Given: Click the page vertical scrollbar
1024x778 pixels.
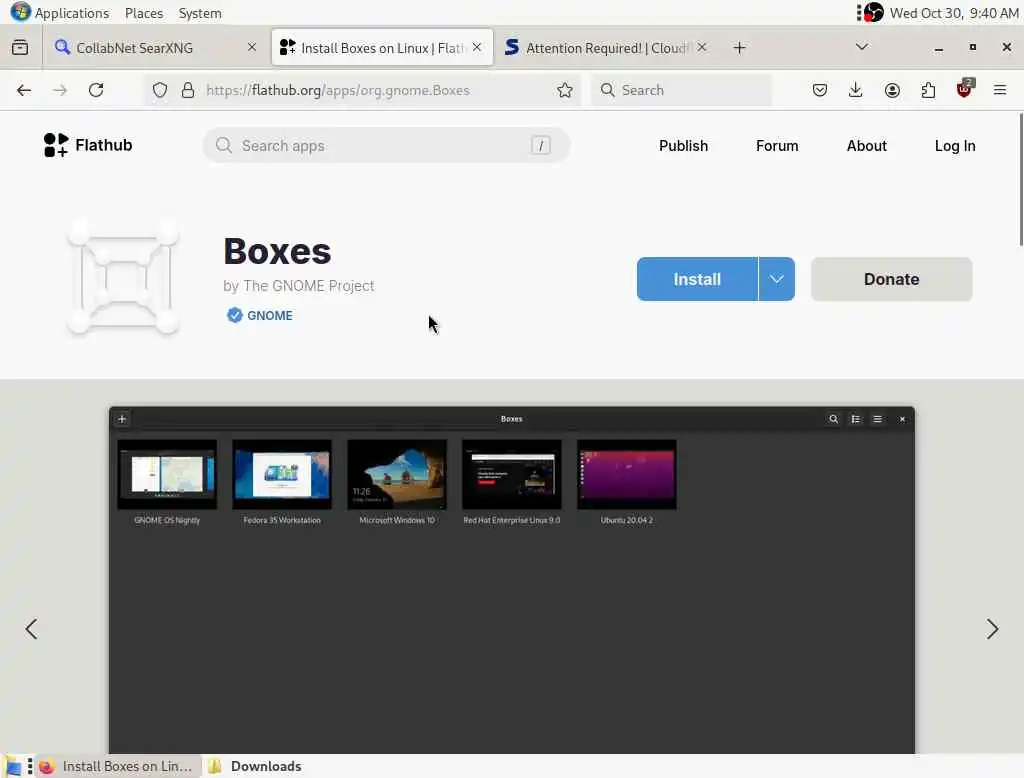Looking at the screenshot, I should click(x=1020, y=180).
